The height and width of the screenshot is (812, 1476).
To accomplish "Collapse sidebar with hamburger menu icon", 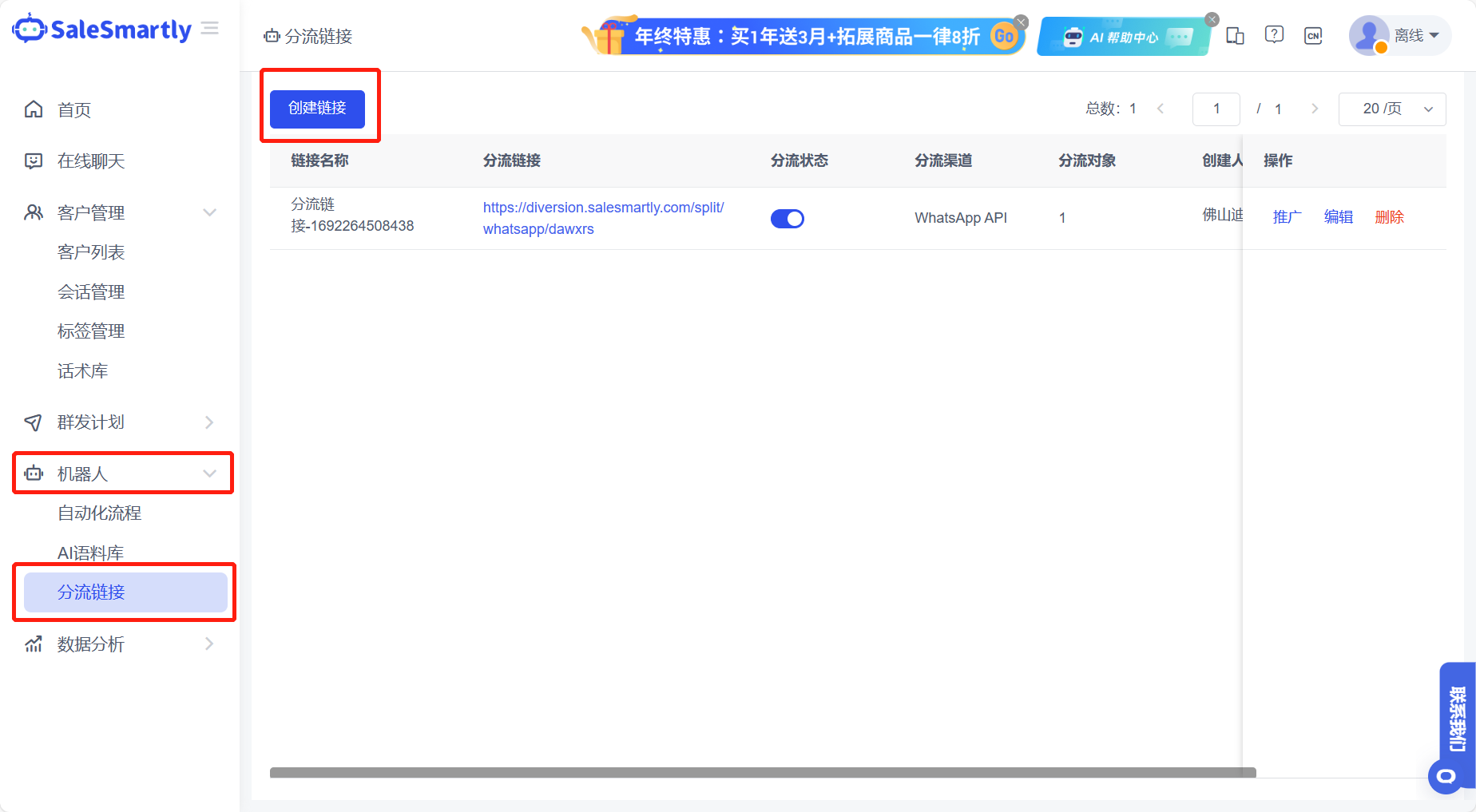I will [210, 29].
